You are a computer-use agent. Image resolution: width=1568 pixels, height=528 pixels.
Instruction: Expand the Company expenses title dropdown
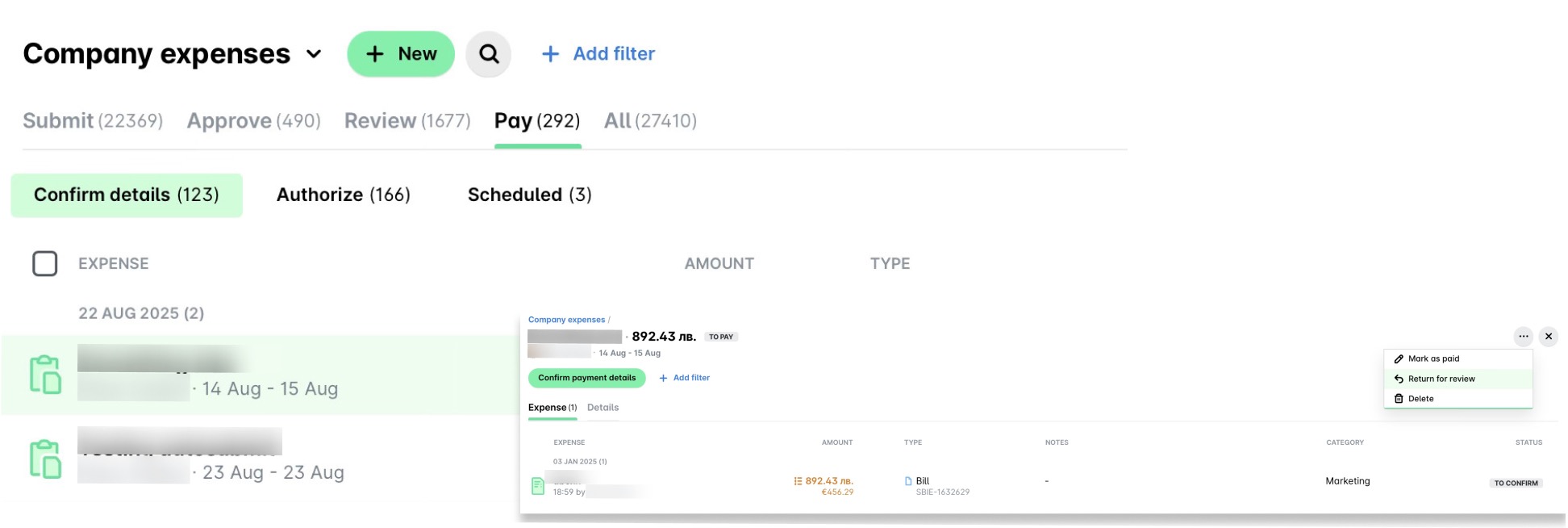coord(314,54)
